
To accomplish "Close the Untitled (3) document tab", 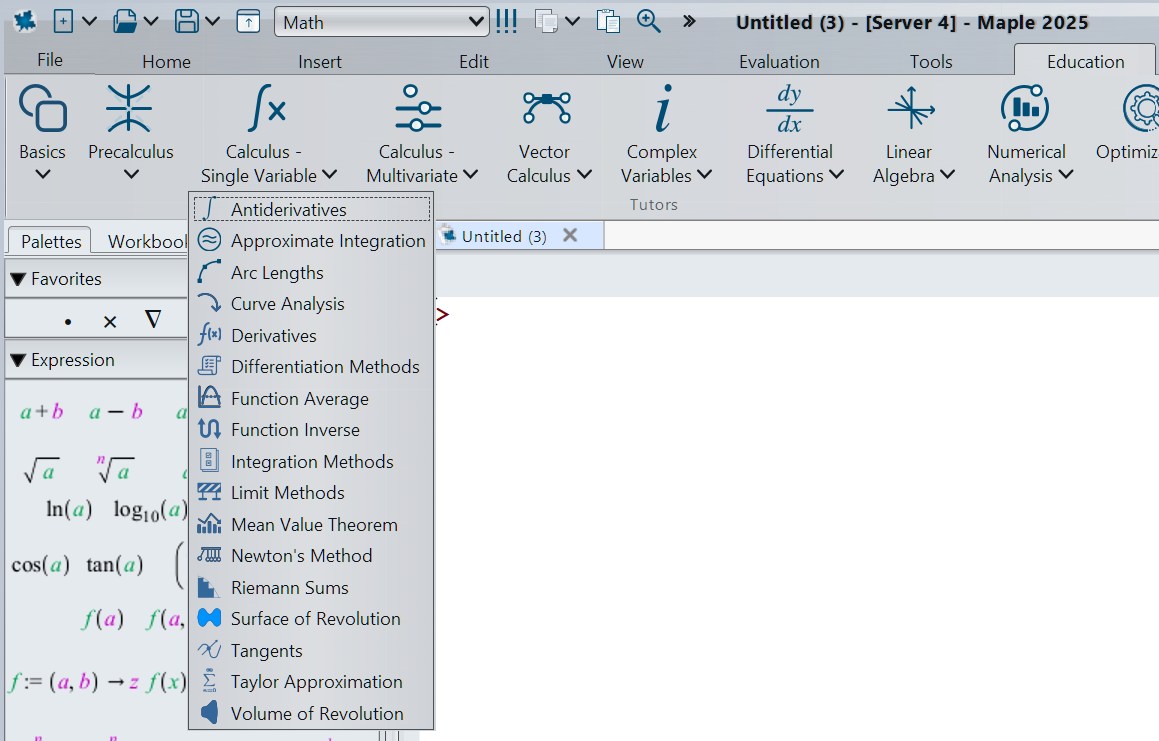I will (x=570, y=235).
